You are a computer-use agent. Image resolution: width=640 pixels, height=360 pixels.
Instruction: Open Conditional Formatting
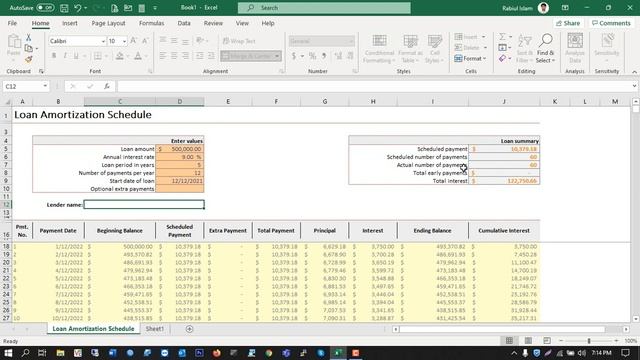tap(380, 49)
